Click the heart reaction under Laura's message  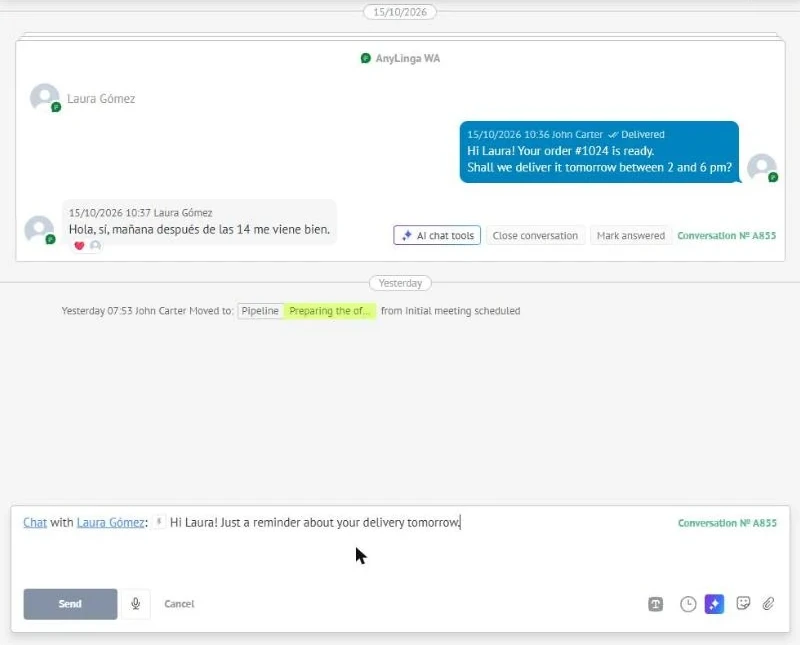tap(79, 245)
